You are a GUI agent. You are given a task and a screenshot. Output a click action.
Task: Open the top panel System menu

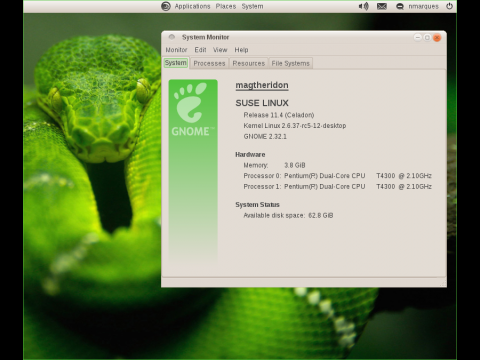tap(252, 6)
